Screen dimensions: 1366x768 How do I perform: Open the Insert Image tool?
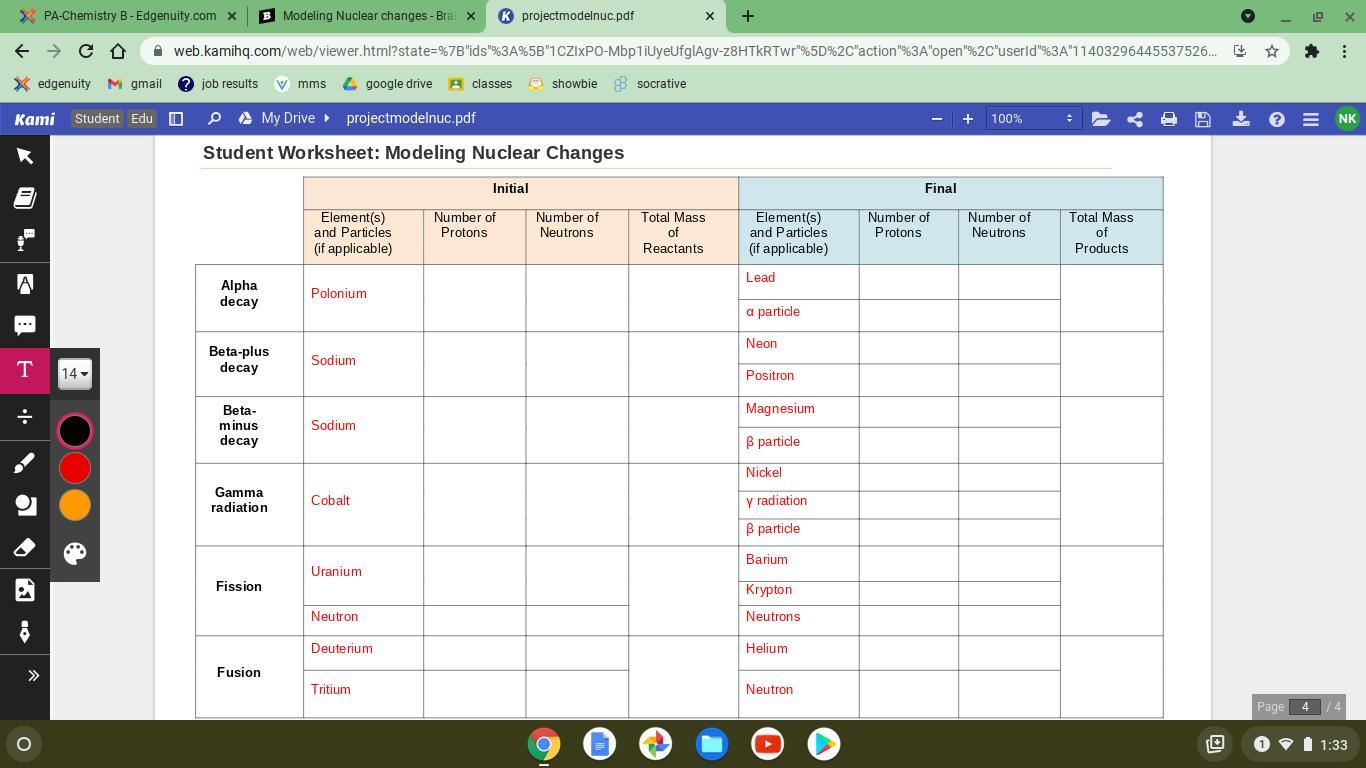point(25,590)
